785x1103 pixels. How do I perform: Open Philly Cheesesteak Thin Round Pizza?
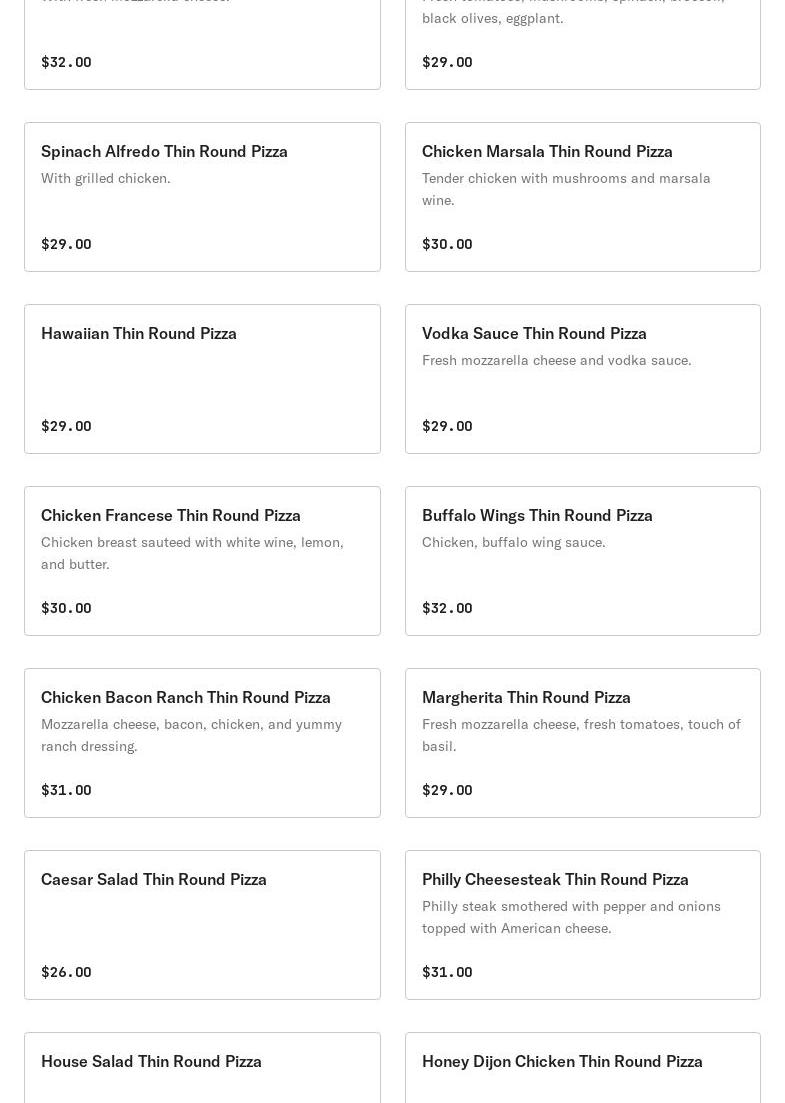555,879
